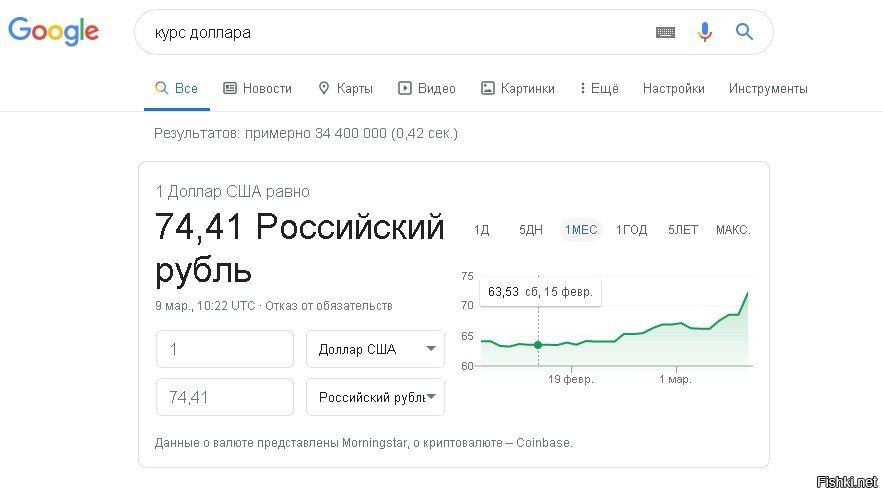Click the Отказ от обязательств disclaimer link
883x494 pixels.
click(x=329, y=306)
